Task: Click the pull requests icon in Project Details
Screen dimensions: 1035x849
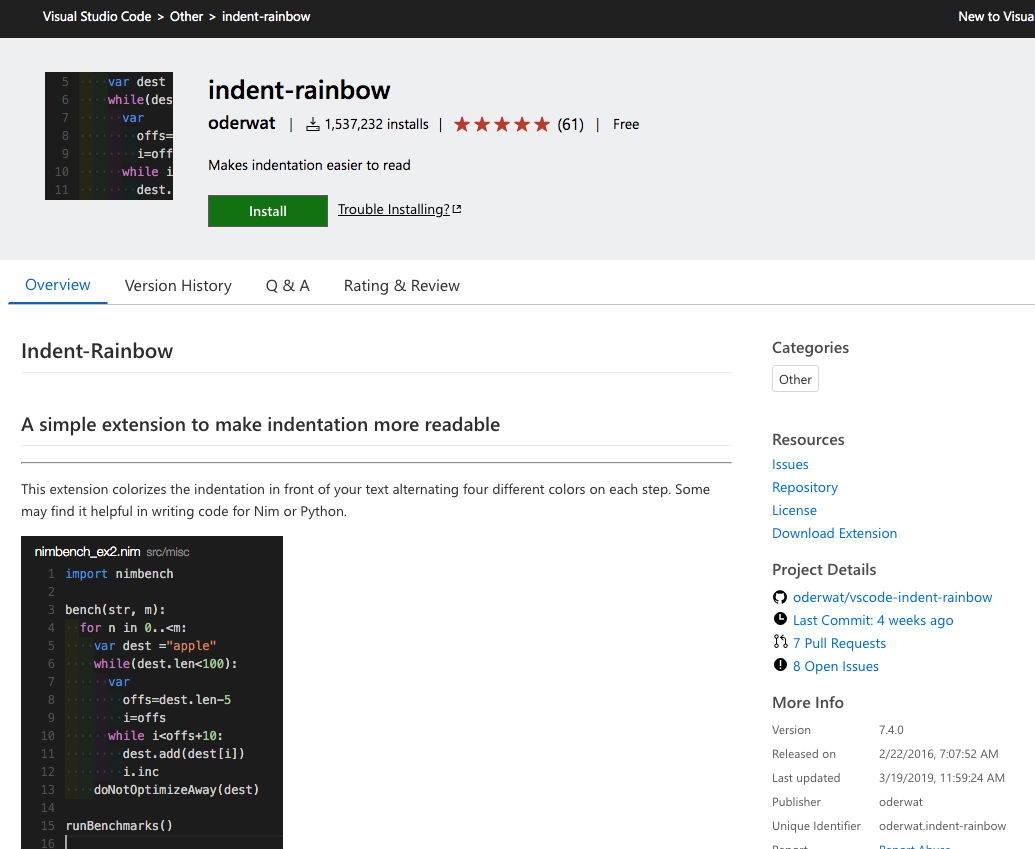Action: (780, 643)
